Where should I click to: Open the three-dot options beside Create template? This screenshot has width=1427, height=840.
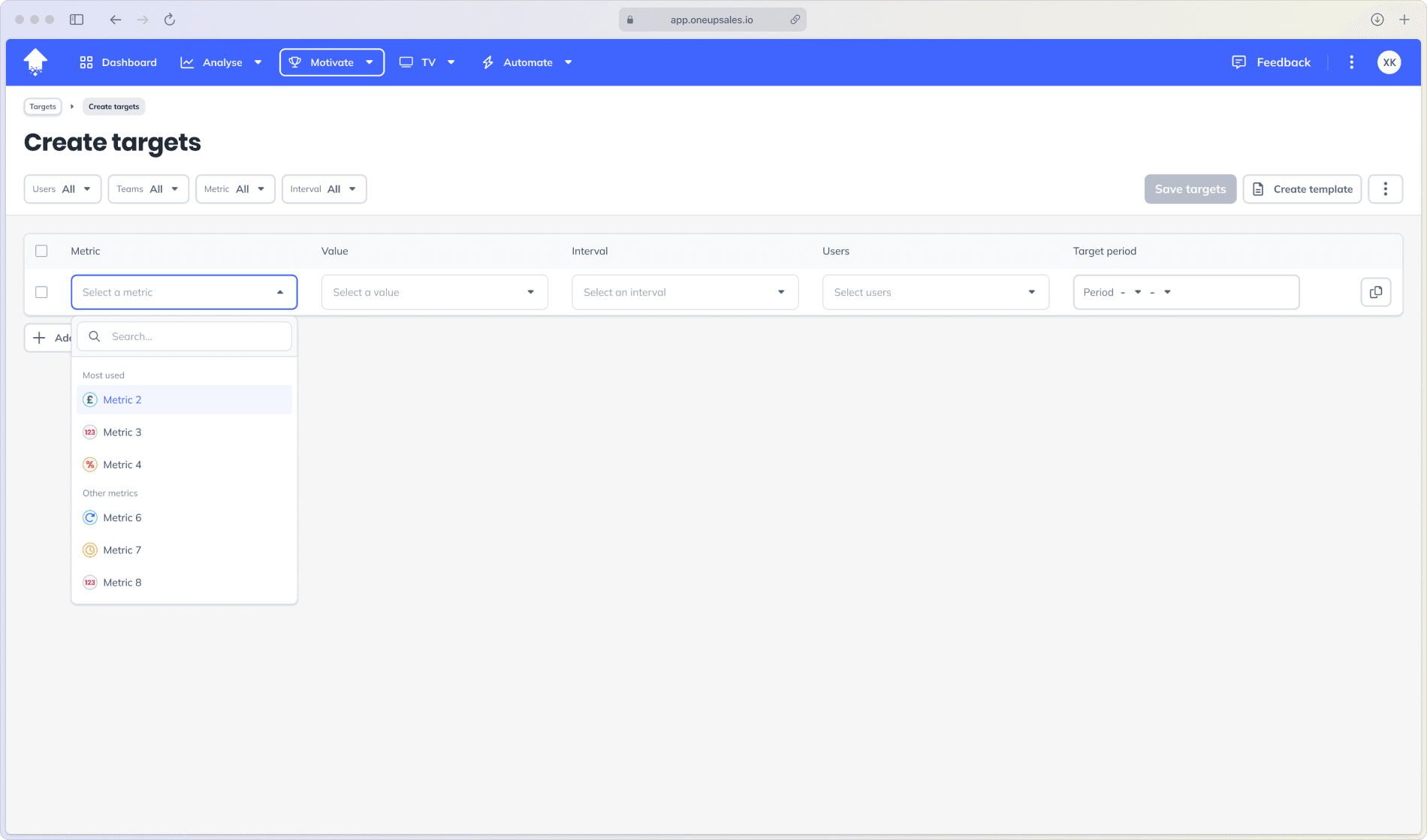[1385, 189]
